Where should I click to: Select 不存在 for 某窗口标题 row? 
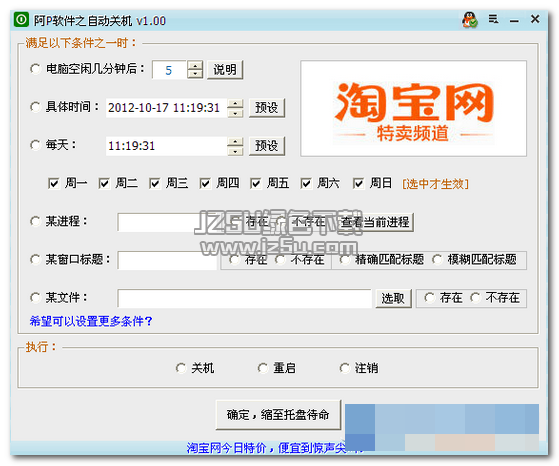click(x=299, y=260)
